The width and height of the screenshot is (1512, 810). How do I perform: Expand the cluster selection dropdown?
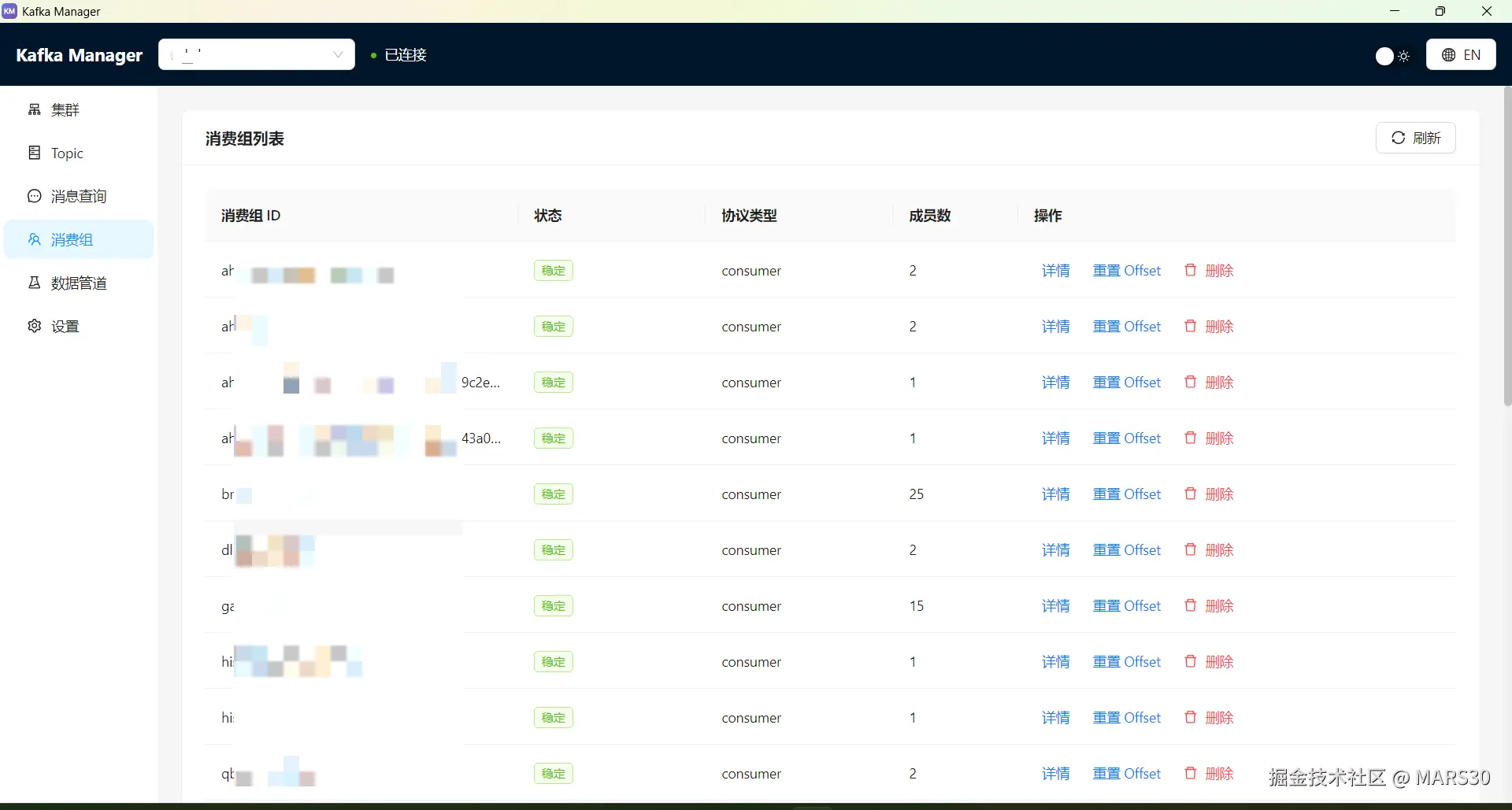point(257,54)
